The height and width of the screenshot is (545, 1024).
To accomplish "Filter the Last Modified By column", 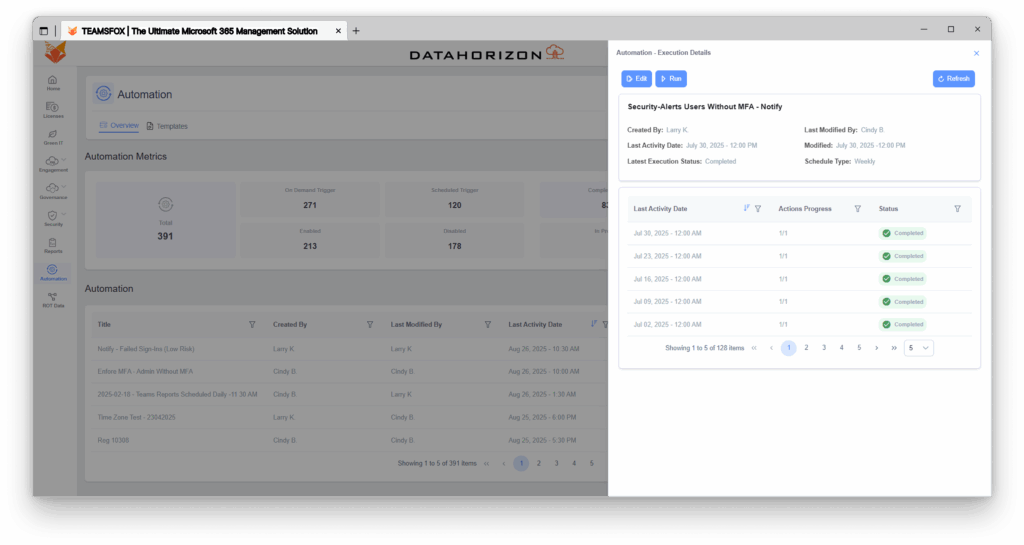I will coord(487,324).
